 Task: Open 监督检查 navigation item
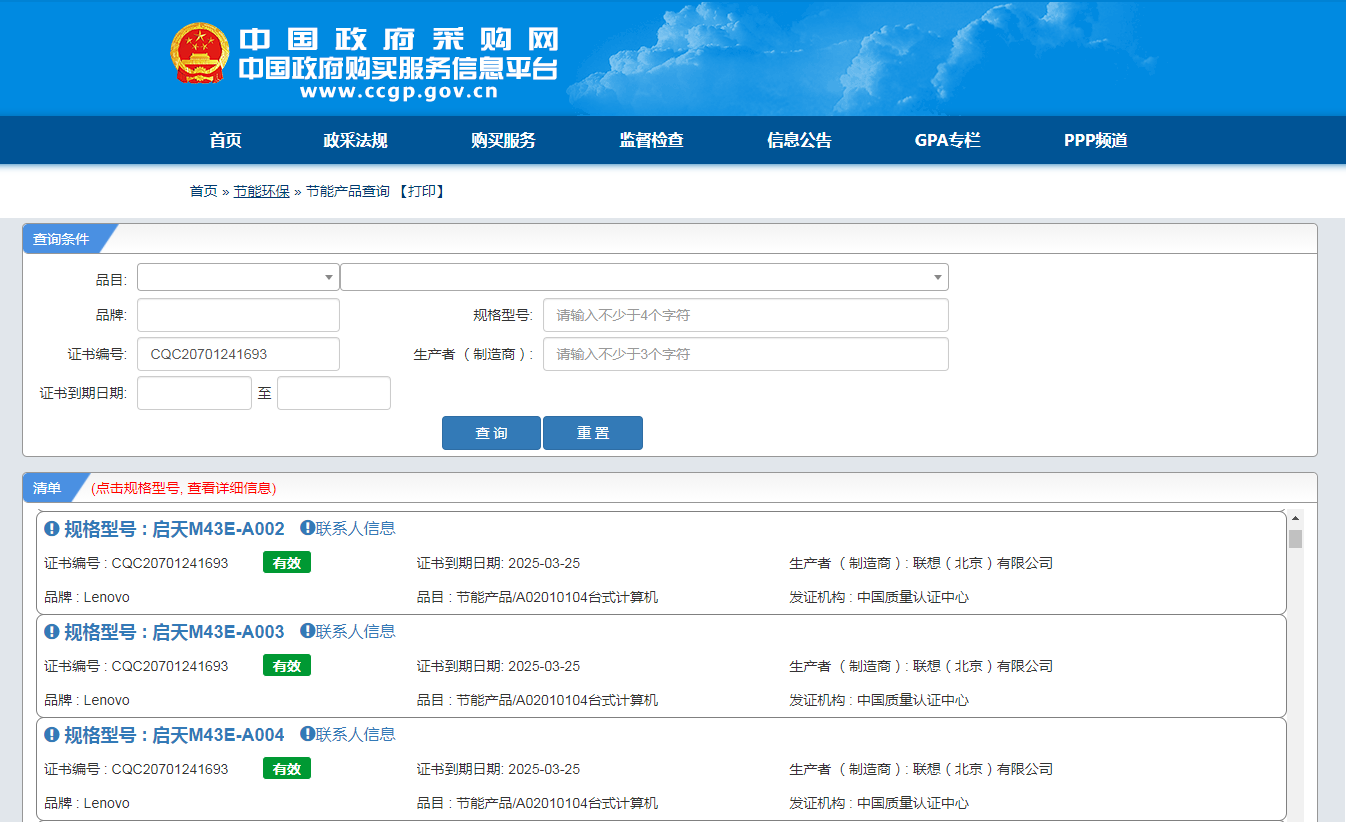pyautogui.click(x=651, y=140)
